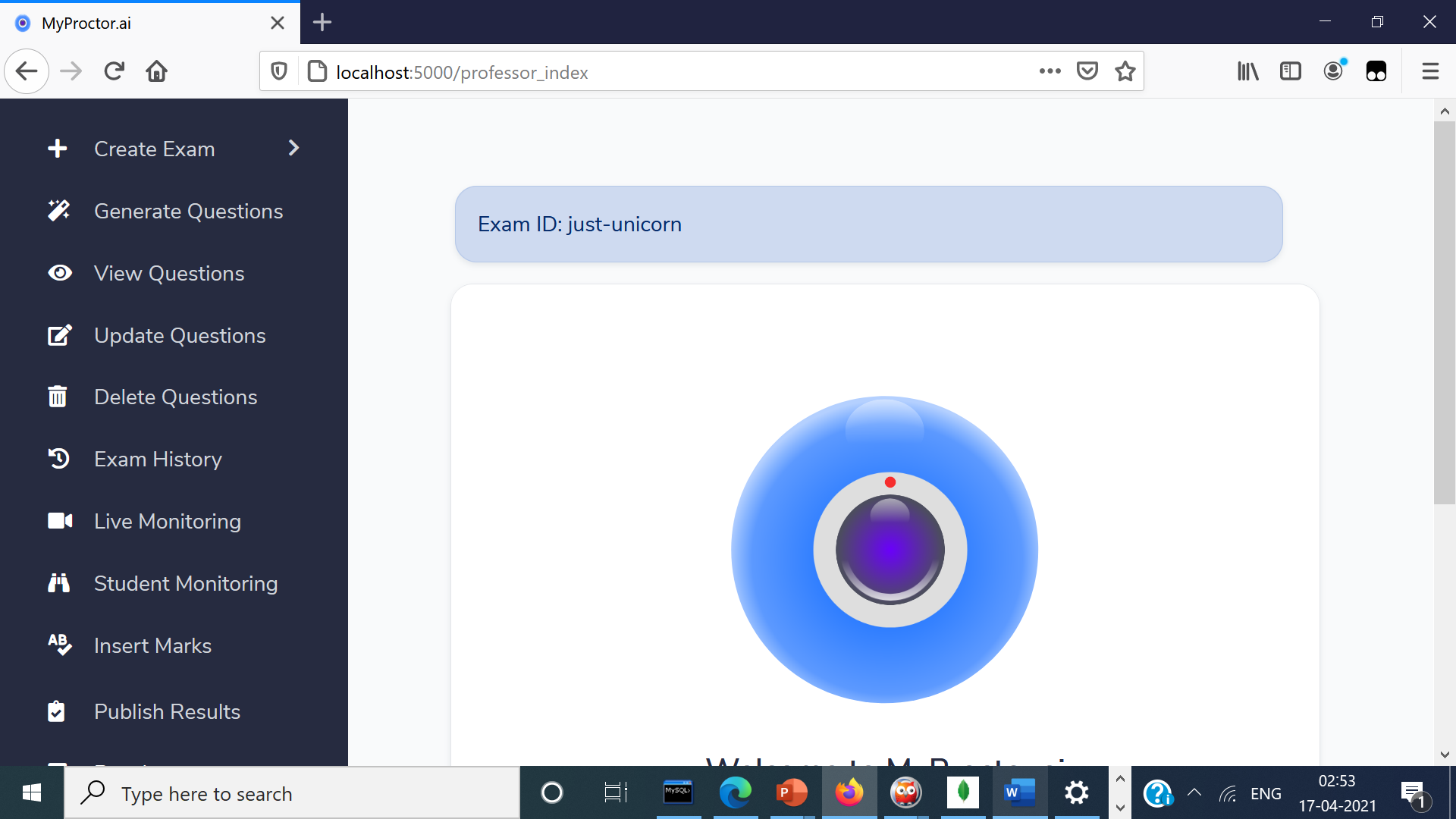Open the Publish Results menu item
Image resolution: width=1456 pixels, height=819 pixels.
point(167,711)
